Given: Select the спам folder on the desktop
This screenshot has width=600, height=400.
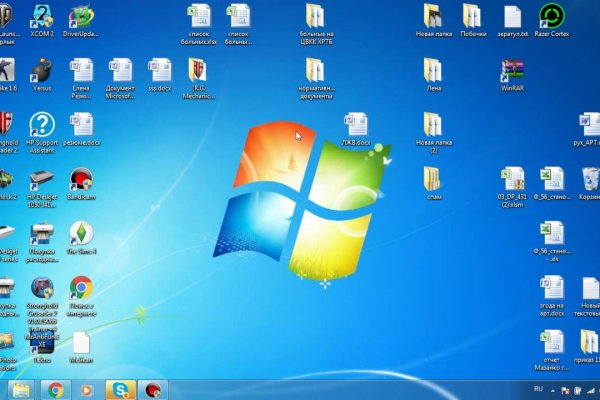Looking at the screenshot, I should [x=433, y=180].
